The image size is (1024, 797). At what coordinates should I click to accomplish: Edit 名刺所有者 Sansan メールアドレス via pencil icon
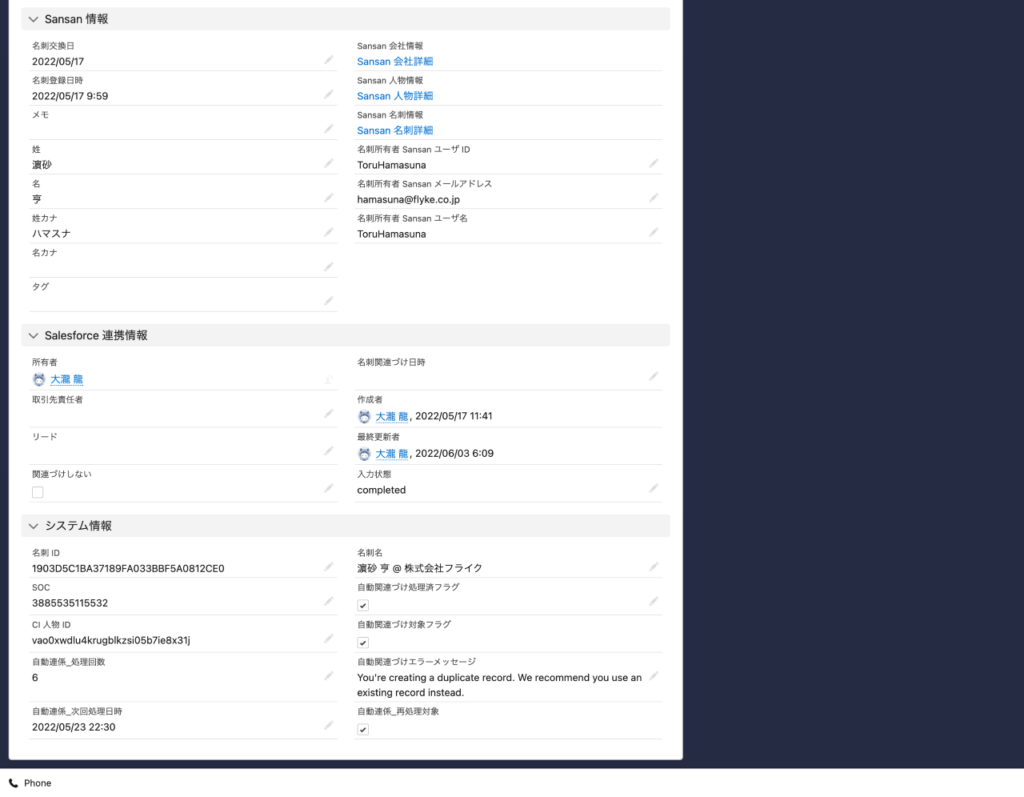[653, 198]
